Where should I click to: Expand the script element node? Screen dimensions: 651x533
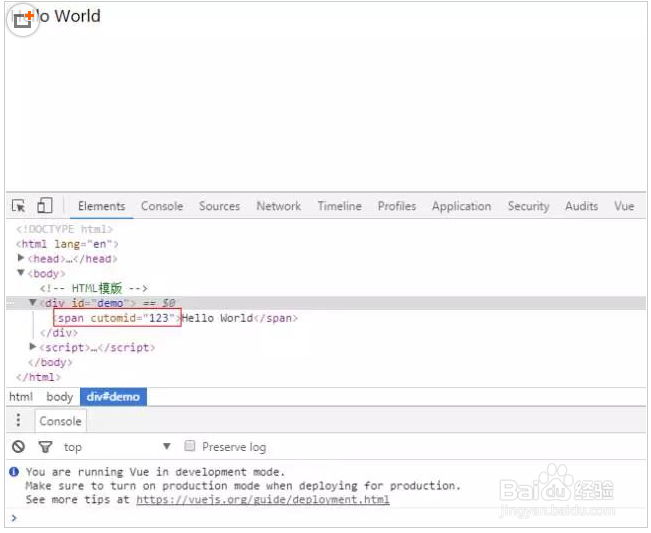pos(32,347)
